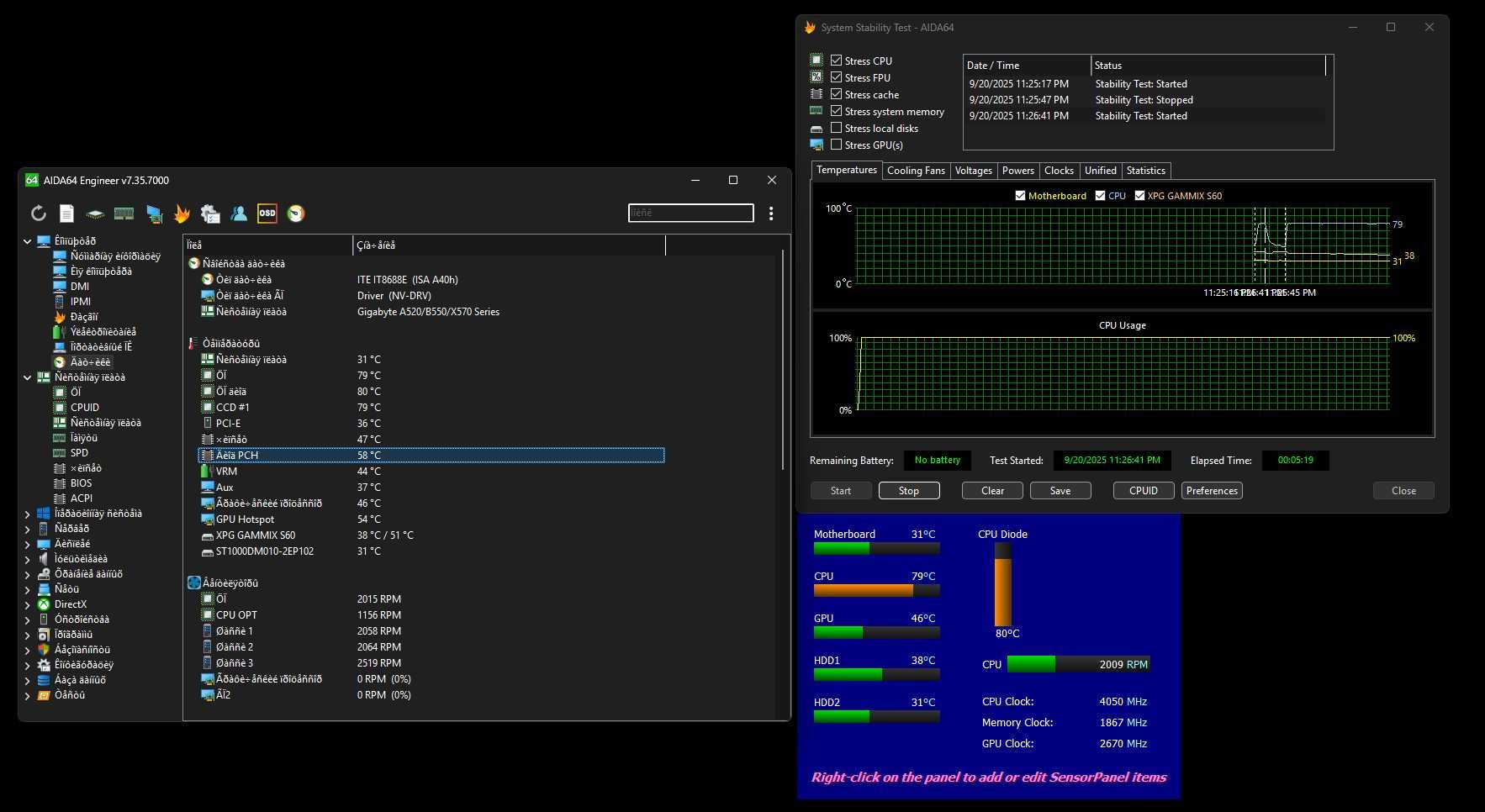Click the icon beside GPU Hotspot row
The image size is (1485, 812).
pos(208,519)
